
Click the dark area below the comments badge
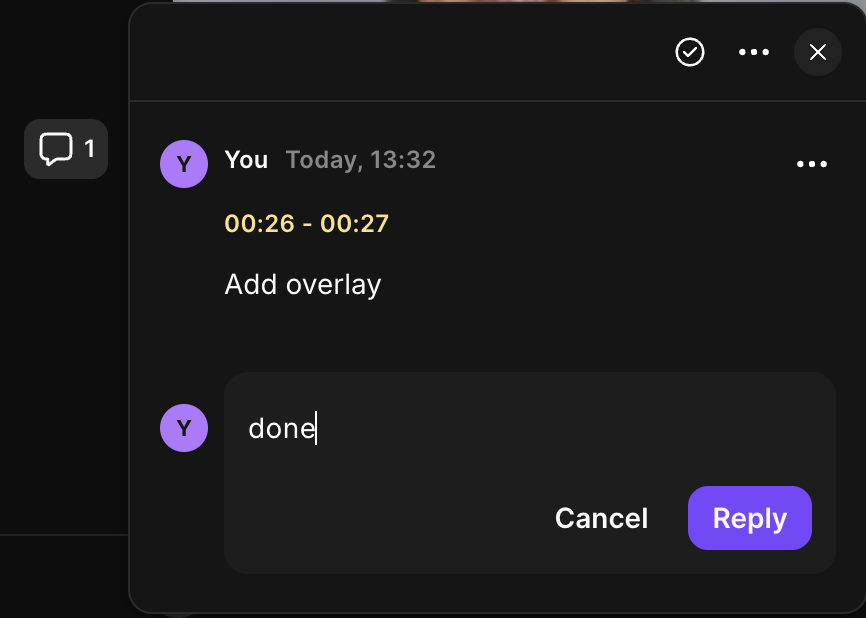point(65,350)
